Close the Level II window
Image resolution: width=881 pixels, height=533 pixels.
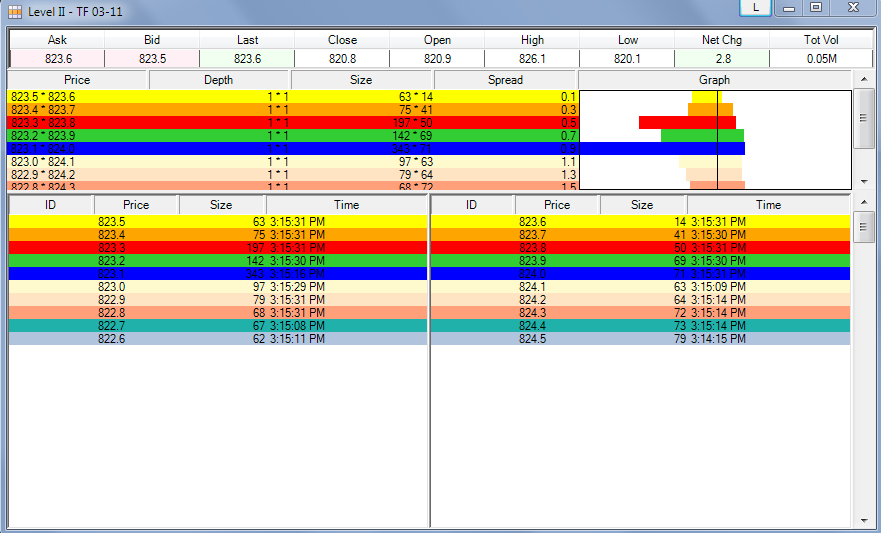tap(853, 8)
